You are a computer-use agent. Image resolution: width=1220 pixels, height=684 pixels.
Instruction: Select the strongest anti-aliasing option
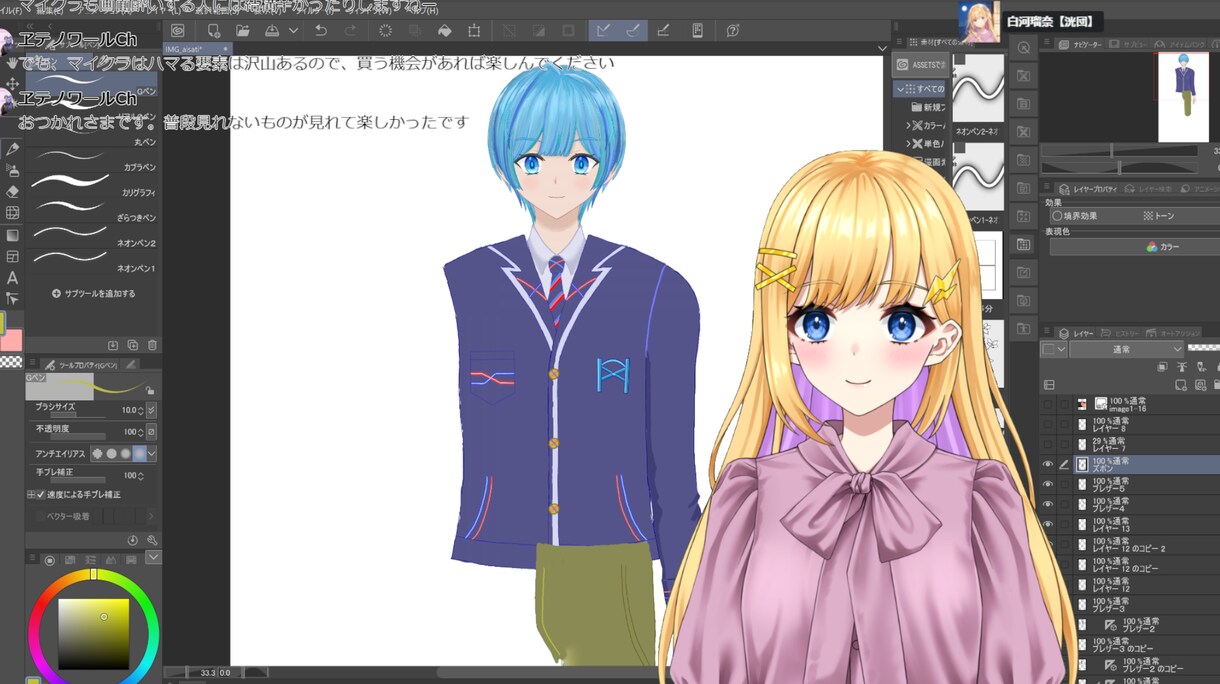[x=139, y=454]
